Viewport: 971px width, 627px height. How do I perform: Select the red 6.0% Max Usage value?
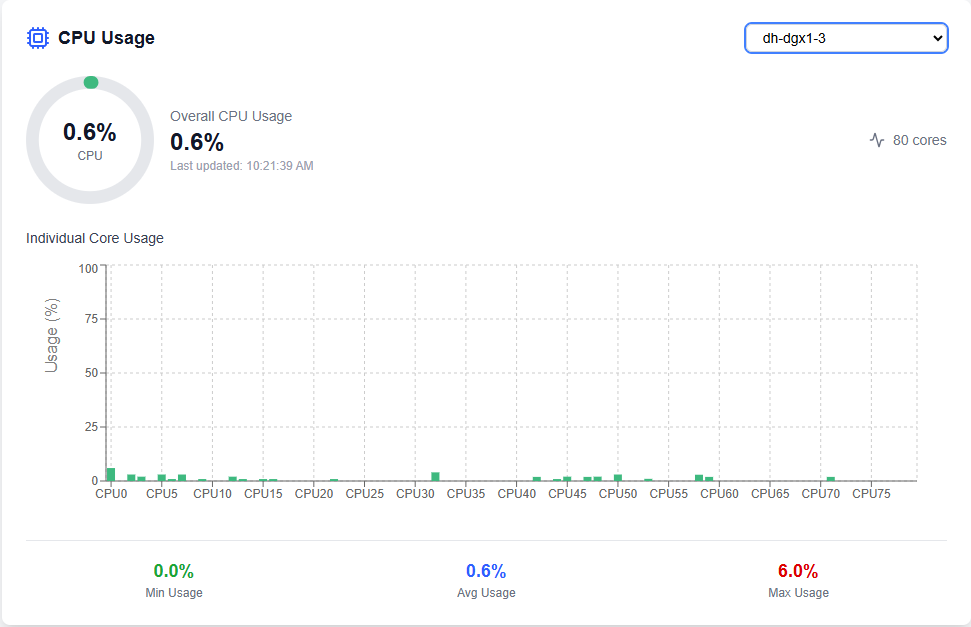798,571
